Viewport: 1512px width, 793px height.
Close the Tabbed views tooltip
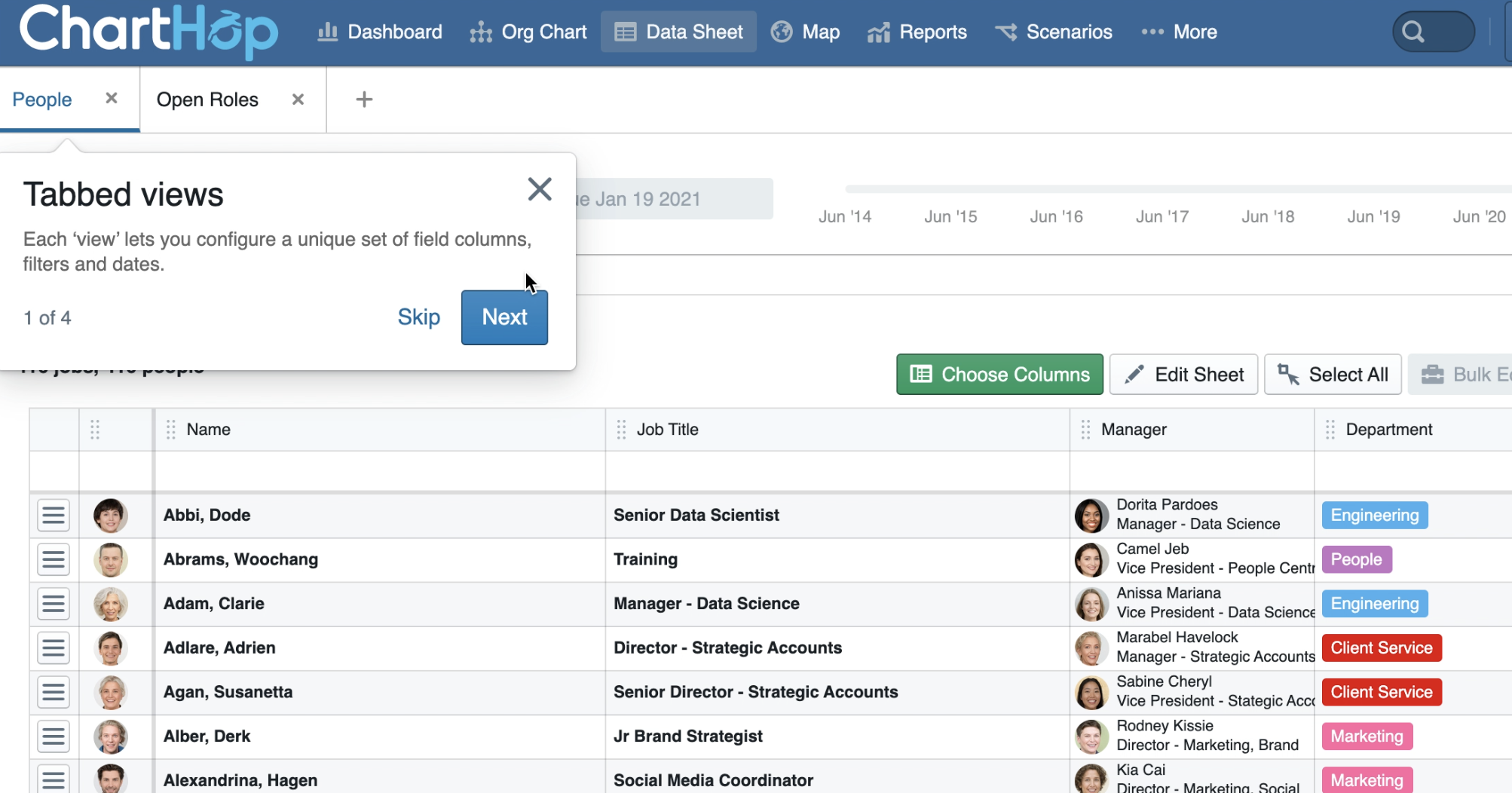coord(540,189)
